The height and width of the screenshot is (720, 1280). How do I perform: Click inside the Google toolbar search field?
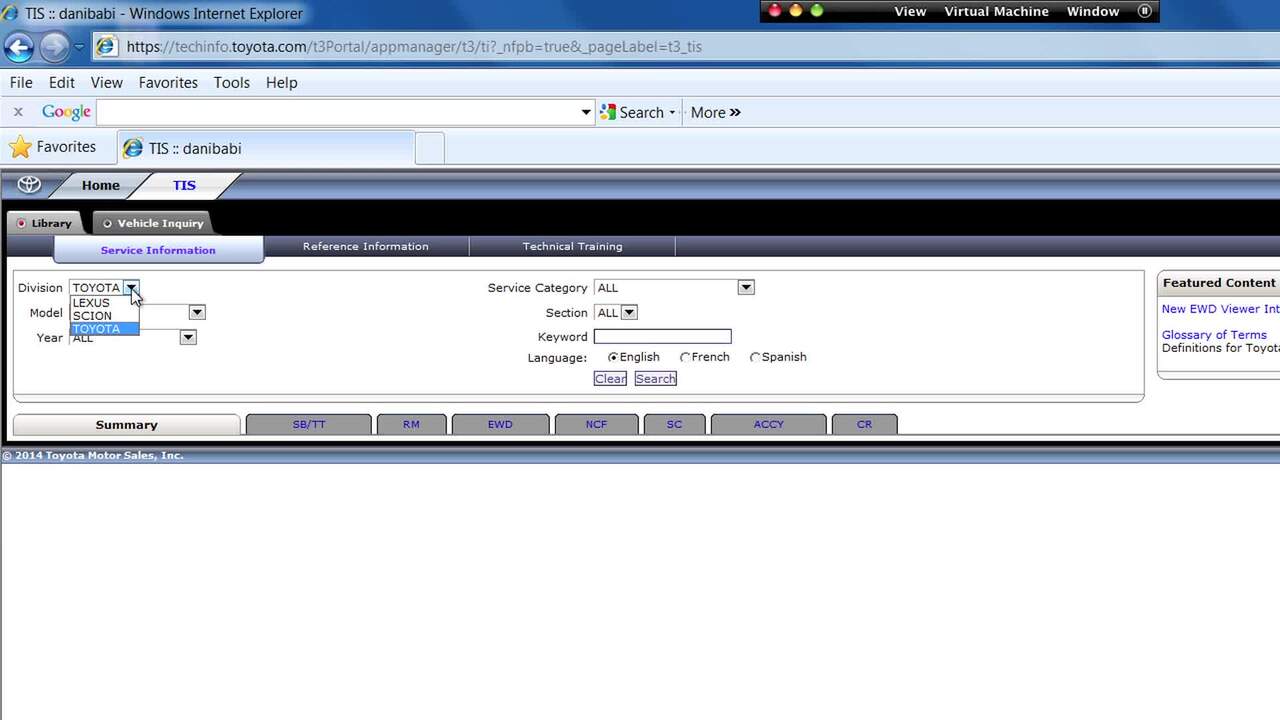(x=338, y=112)
